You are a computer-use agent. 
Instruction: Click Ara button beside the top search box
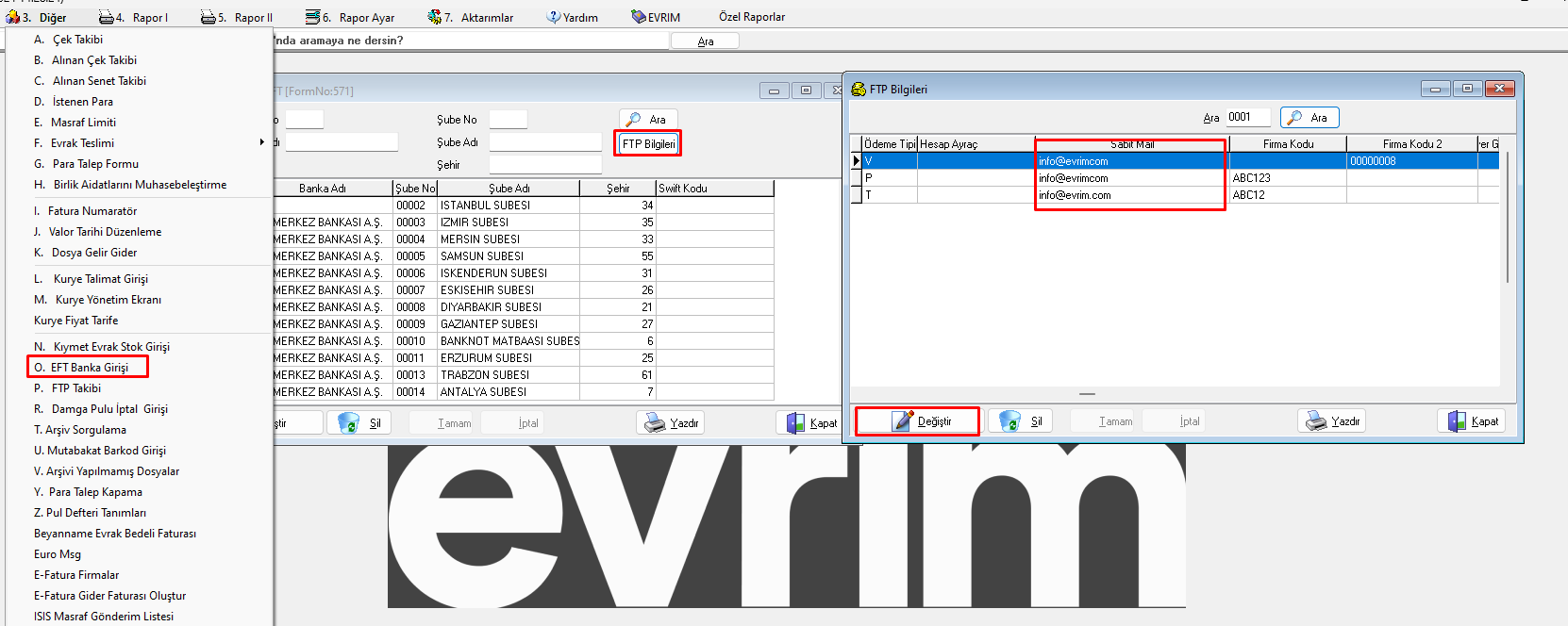click(x=706, y=41)
